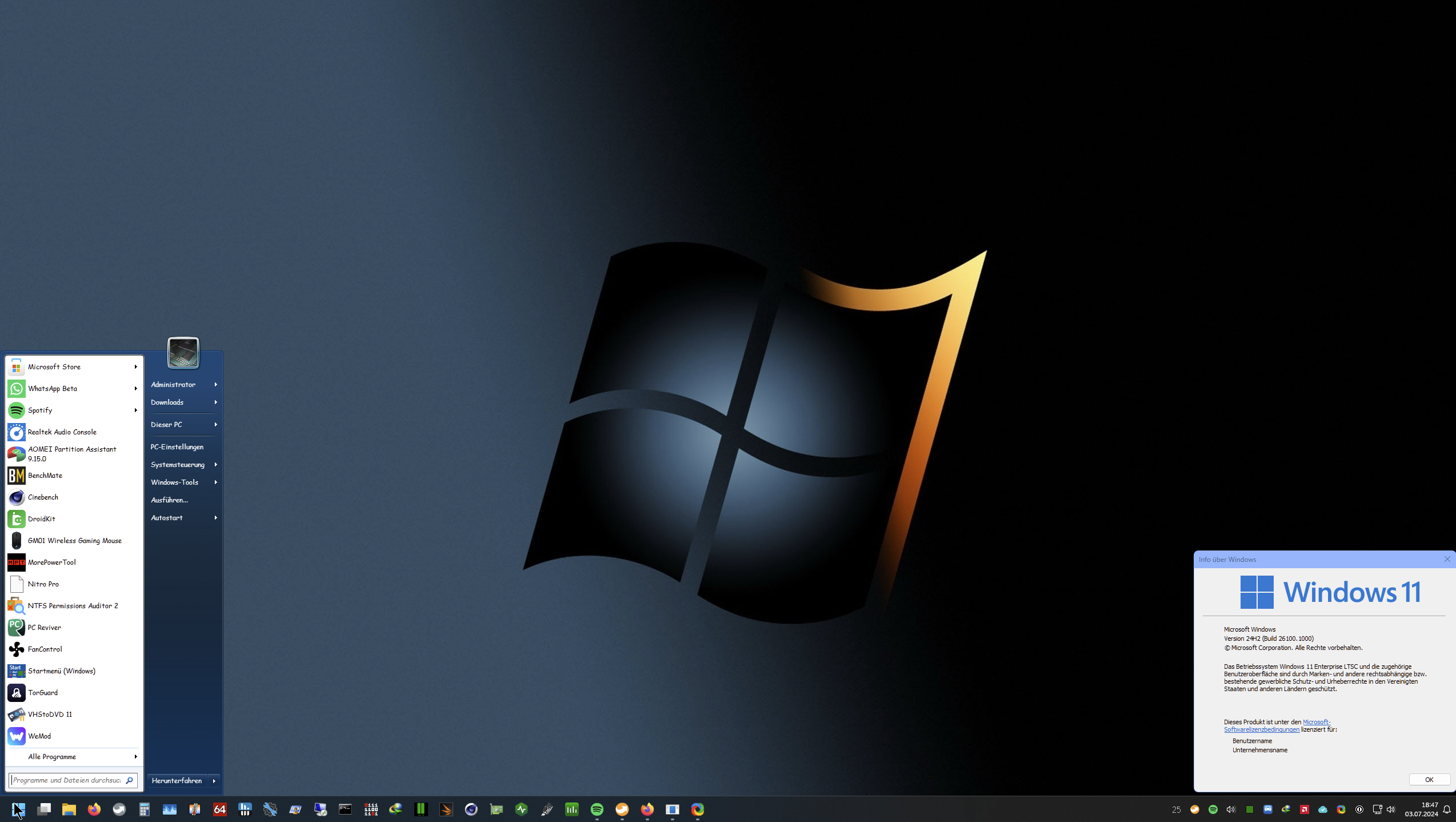Open PC-Einstellungen from the Start menu

point(177,446)
